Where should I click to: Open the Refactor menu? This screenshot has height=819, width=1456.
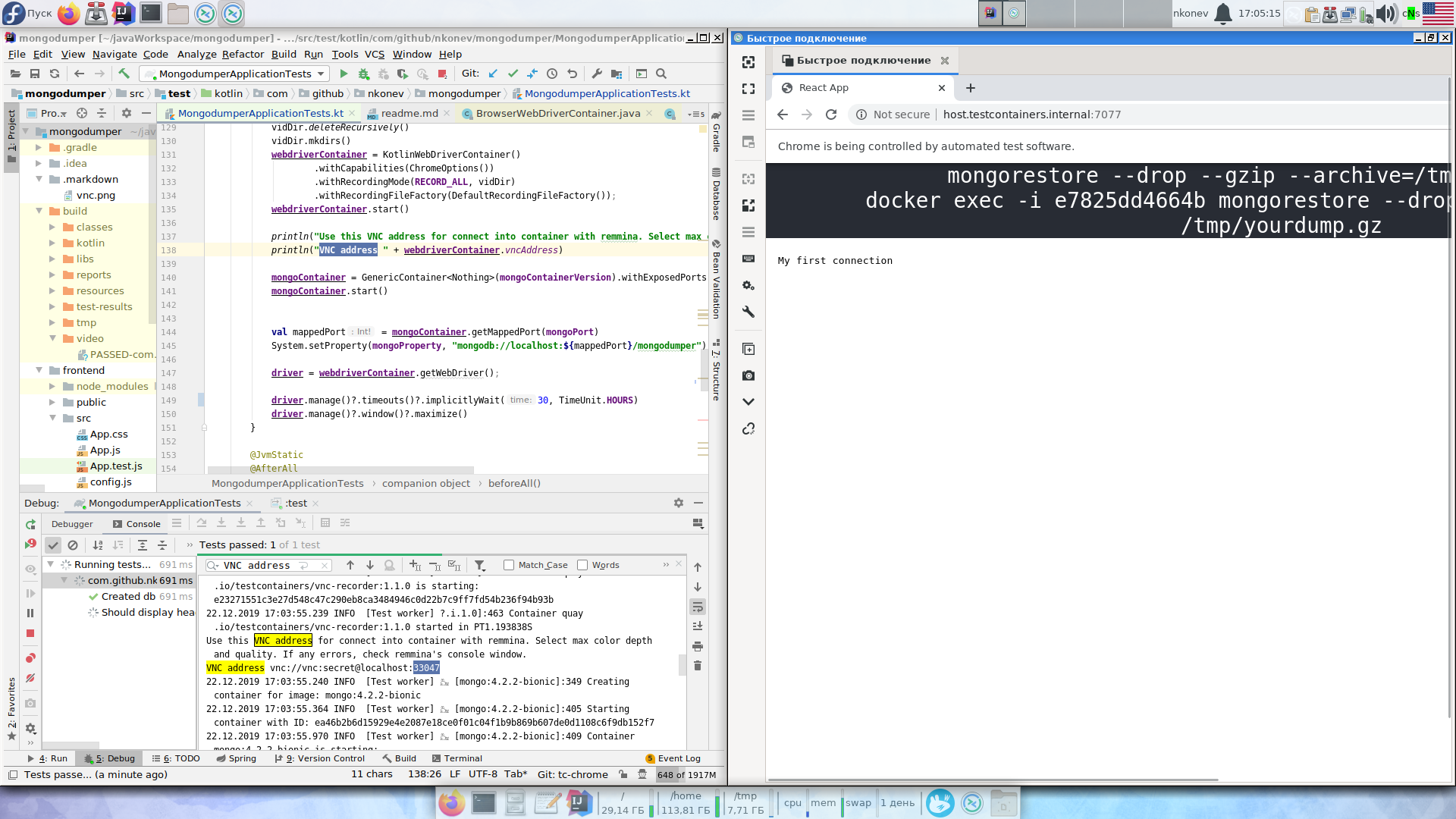243,54
